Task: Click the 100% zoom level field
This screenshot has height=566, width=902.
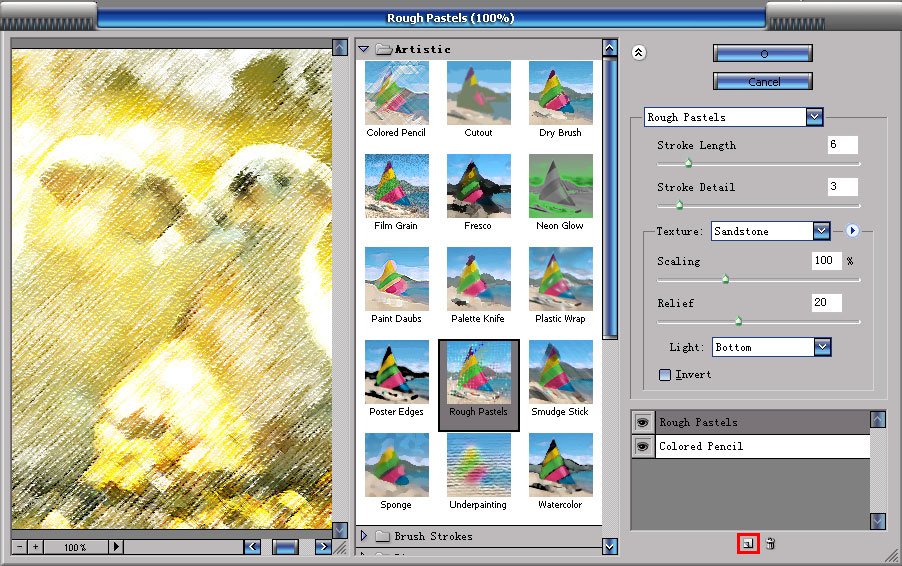Action: [76, 547]
